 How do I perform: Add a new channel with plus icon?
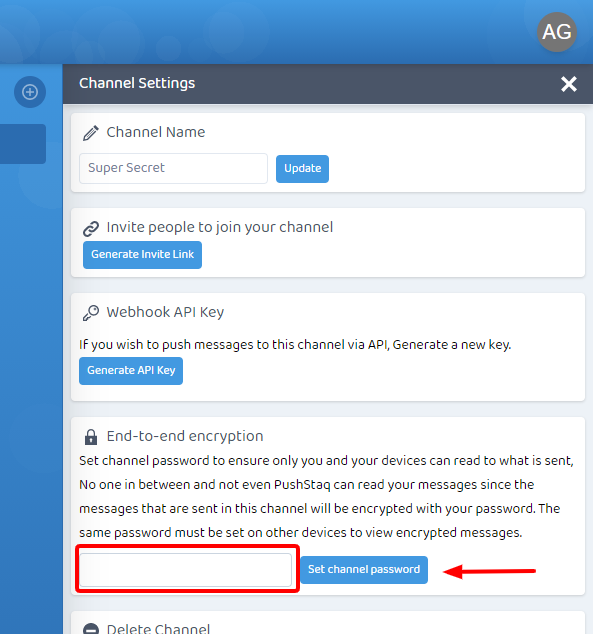coord(30,92)
